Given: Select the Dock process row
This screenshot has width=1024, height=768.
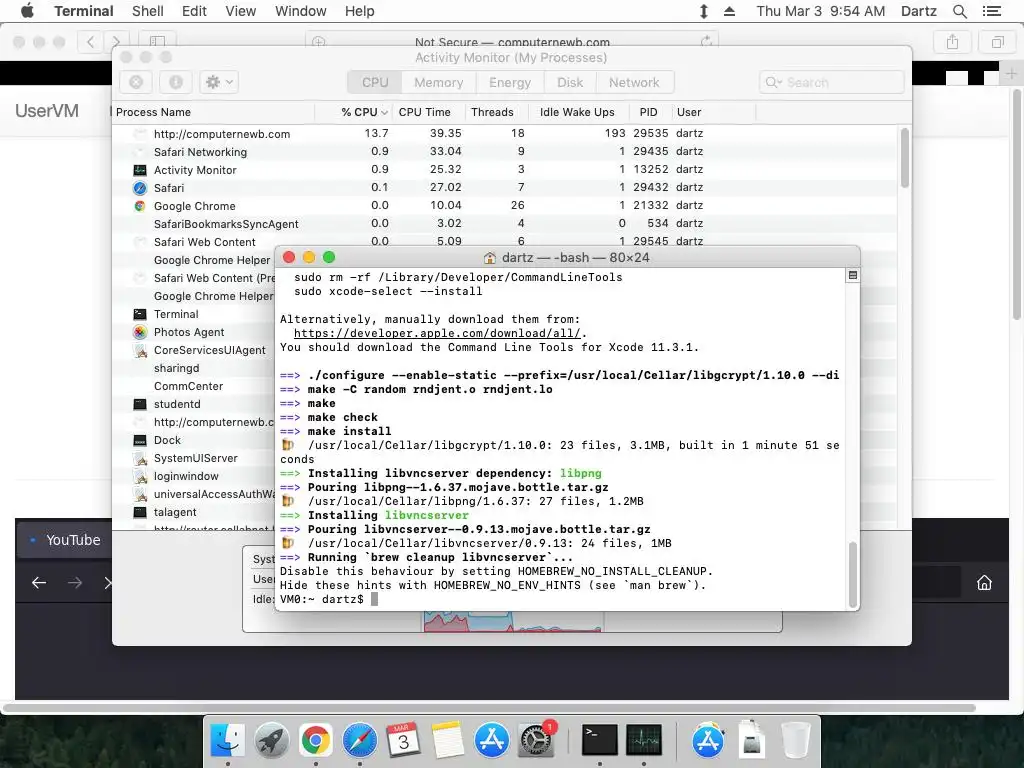Looking at the screenshot, I should [x=193, y=440].
